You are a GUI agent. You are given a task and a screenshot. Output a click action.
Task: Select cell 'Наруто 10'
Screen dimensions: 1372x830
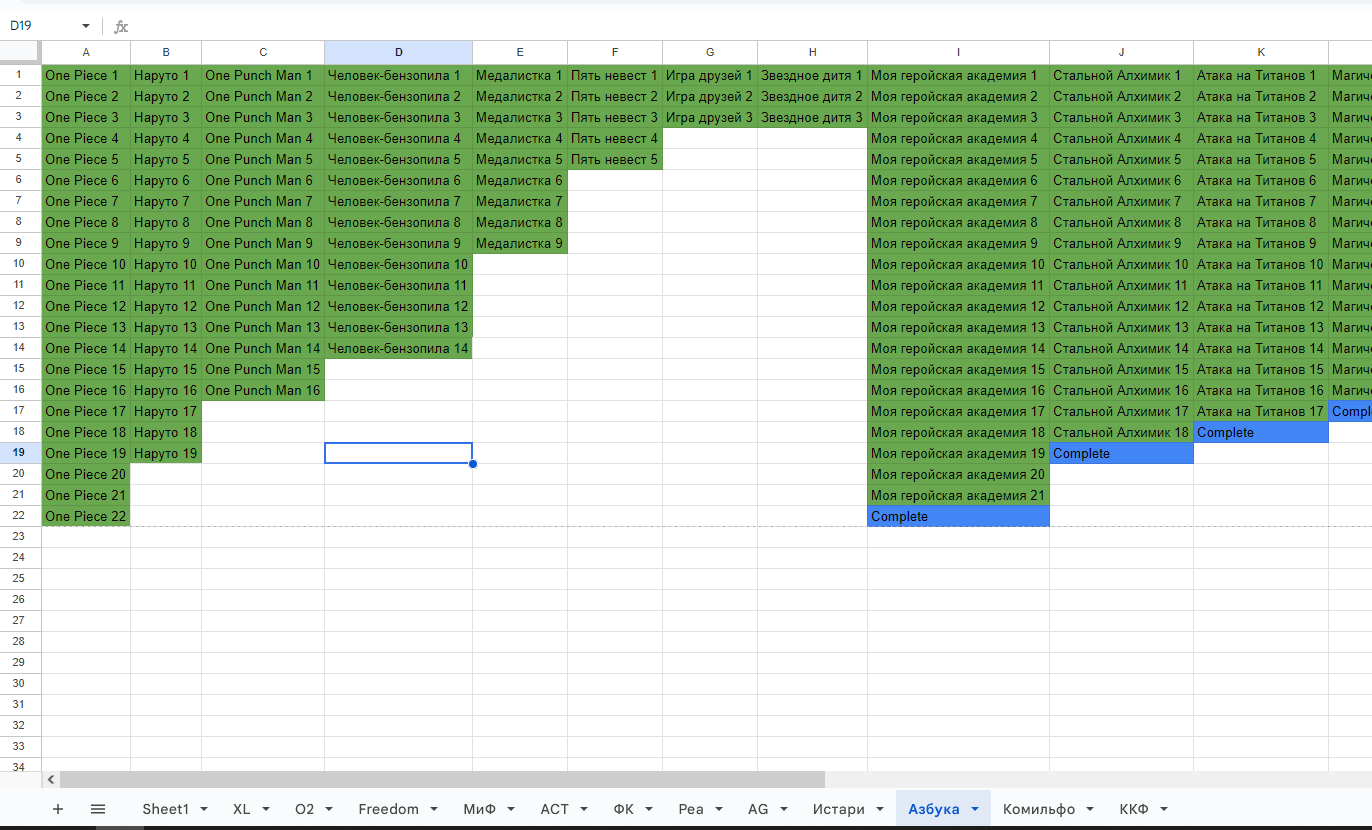point(166,264)
